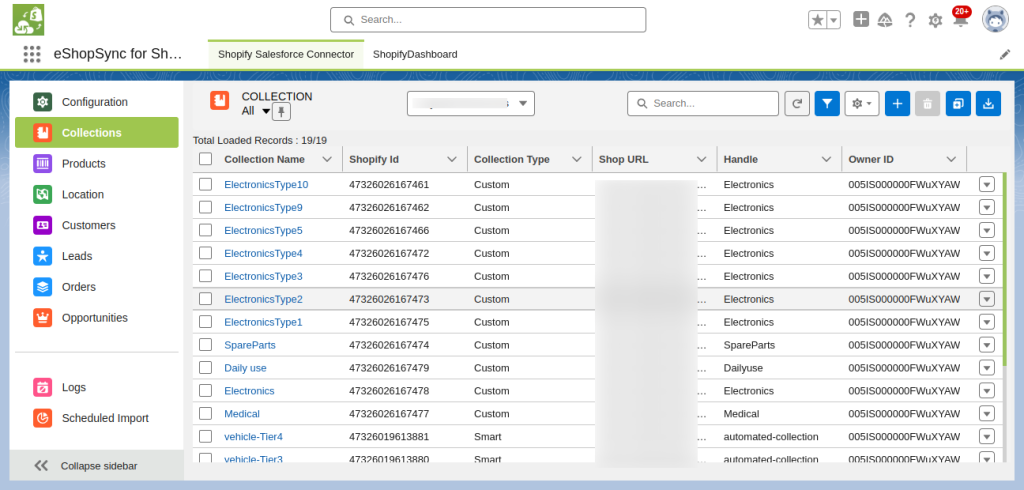Open Leads in sidebar

pos(97,256)
